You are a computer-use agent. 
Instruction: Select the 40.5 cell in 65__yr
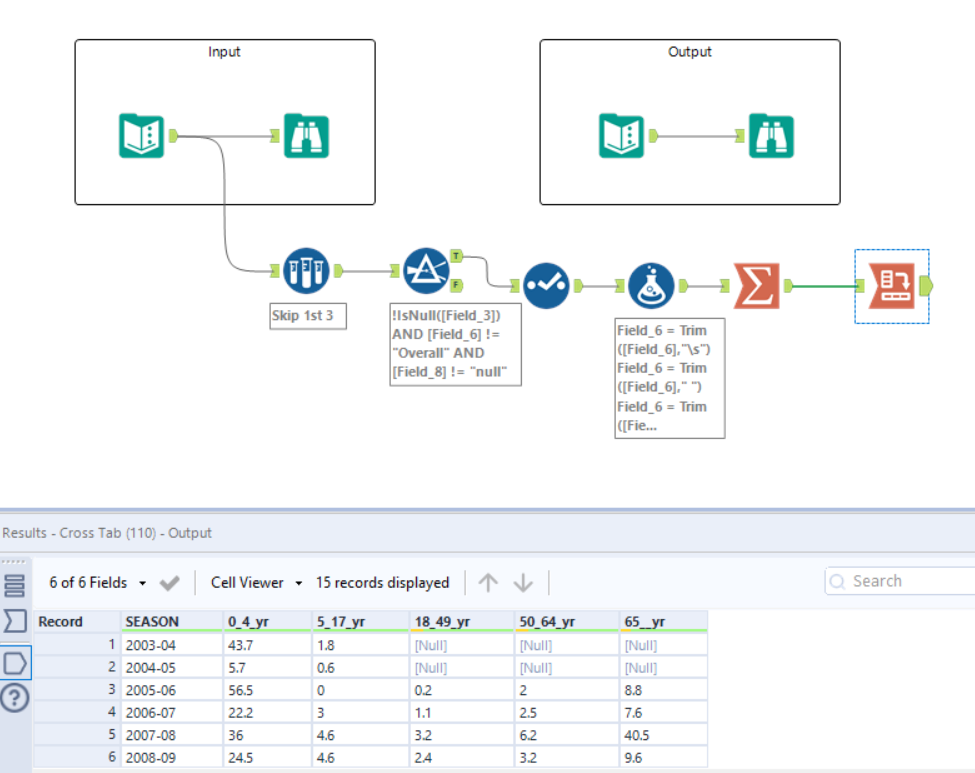[x=663, y=735]
